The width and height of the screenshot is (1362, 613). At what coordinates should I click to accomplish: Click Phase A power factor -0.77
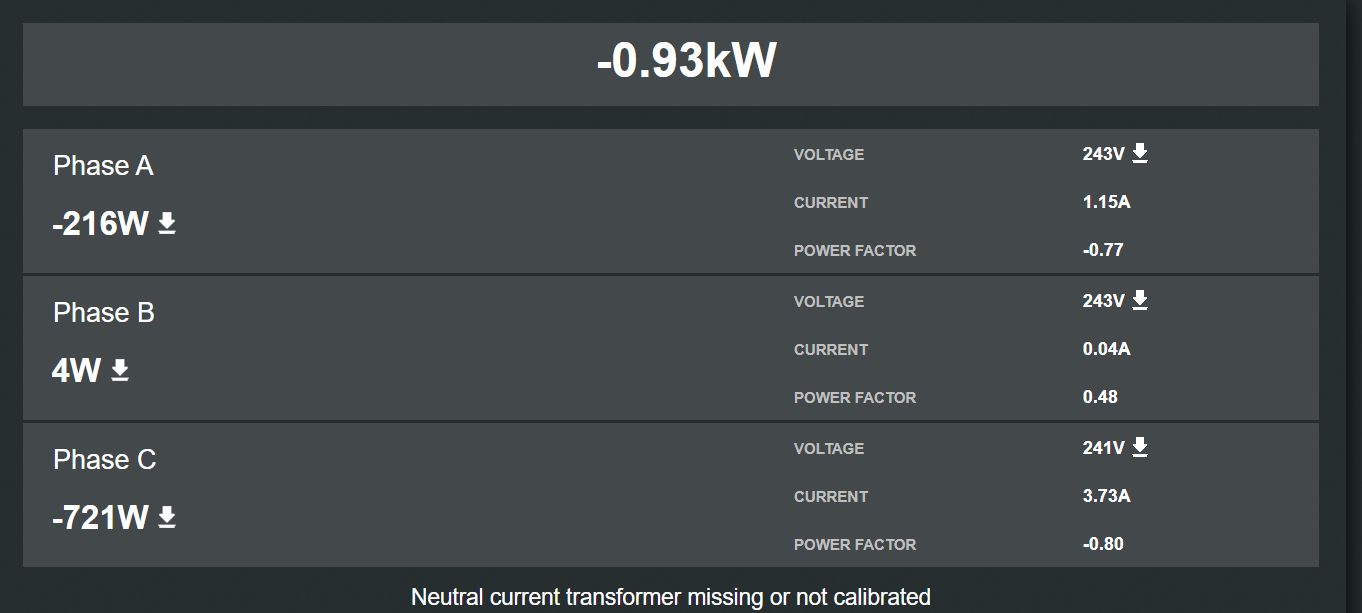(x=1103, y=250)
